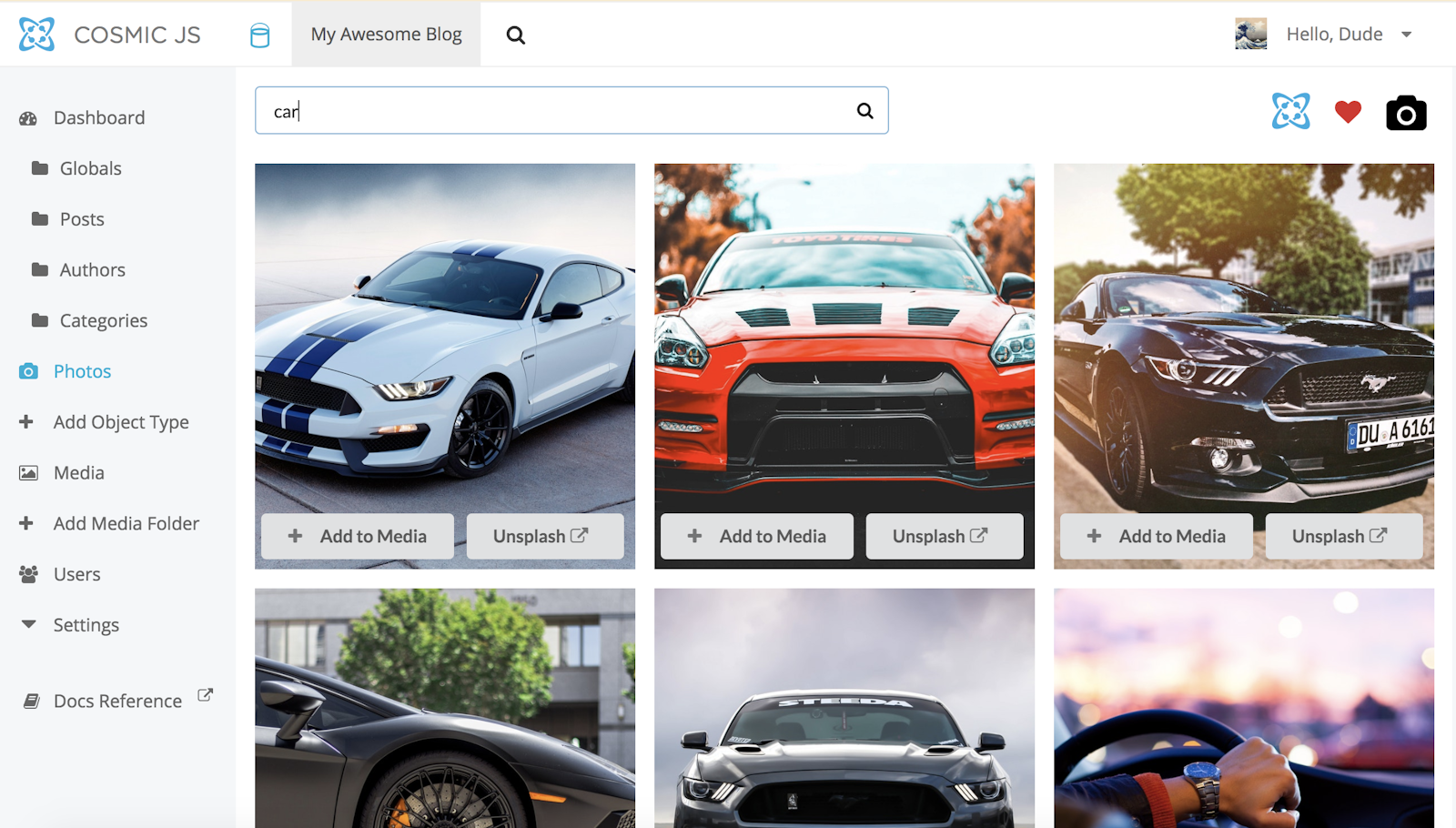Screen dimensions: 1456x828
Task: Click the Users group icon
Action: tap(29, 574)
